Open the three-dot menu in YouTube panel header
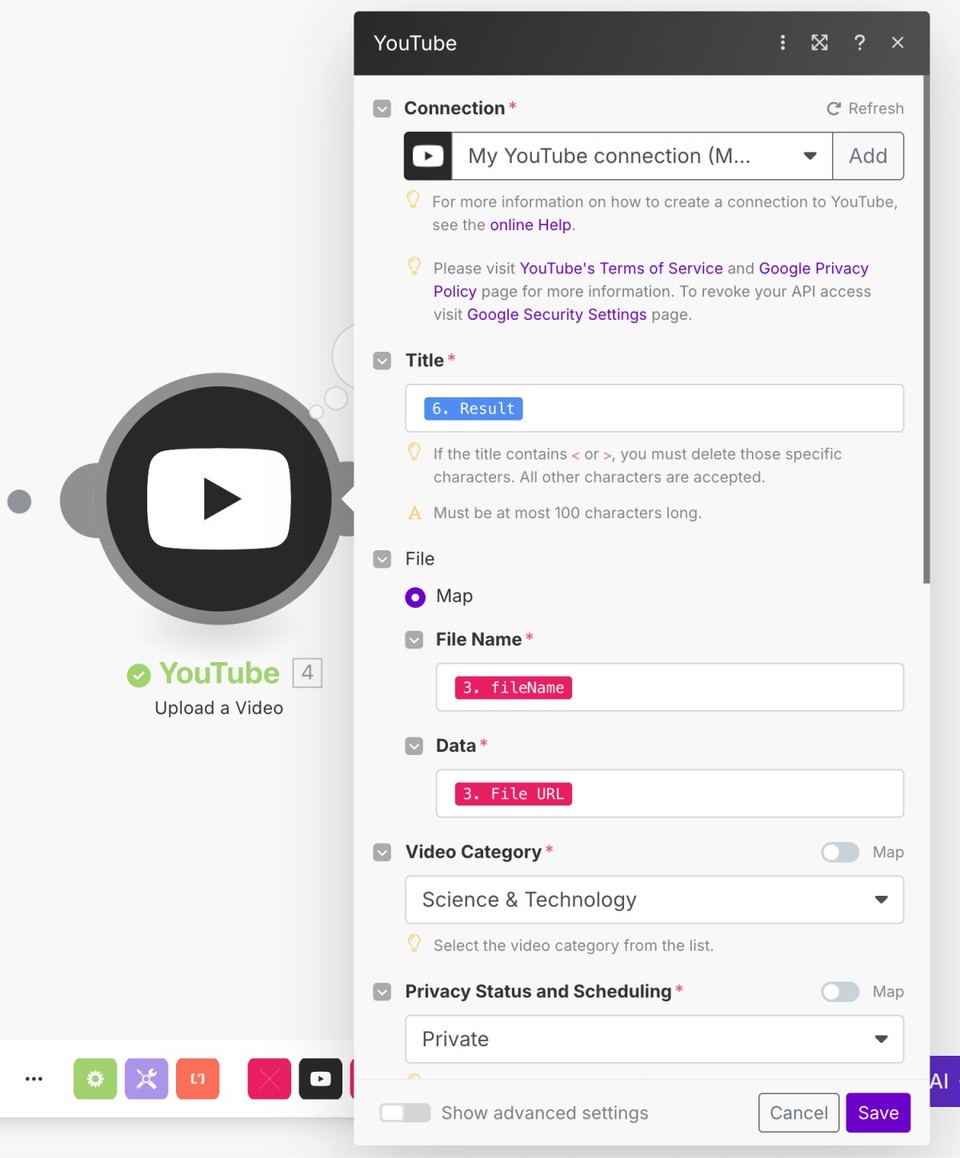 [783, 43]
